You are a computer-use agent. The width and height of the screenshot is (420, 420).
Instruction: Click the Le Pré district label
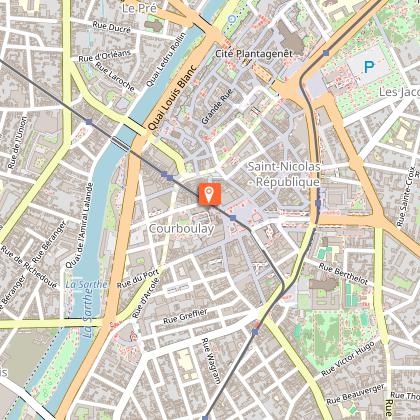tap(139, 8)
